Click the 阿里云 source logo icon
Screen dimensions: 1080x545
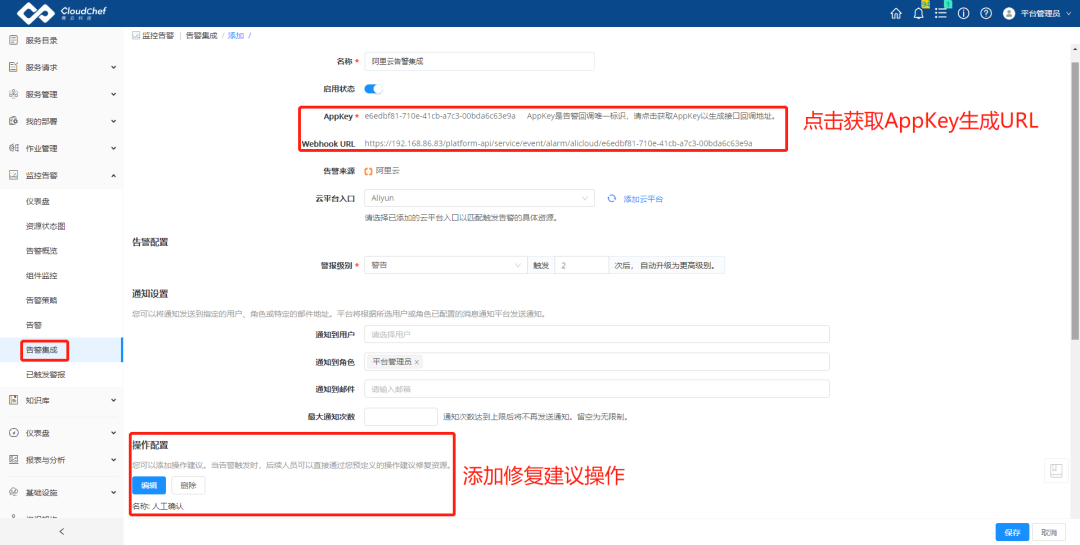tap(368, 171)
